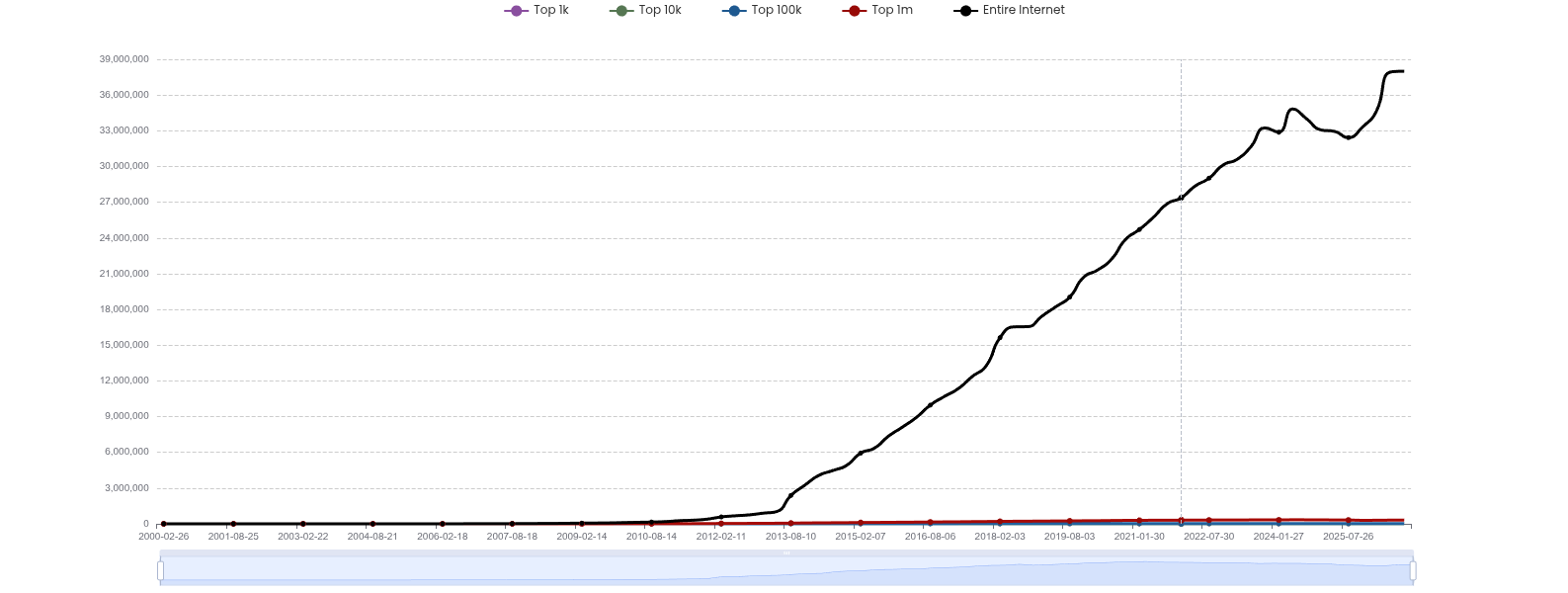Click the red Top 1m legend marker

[x=854, y=11]
